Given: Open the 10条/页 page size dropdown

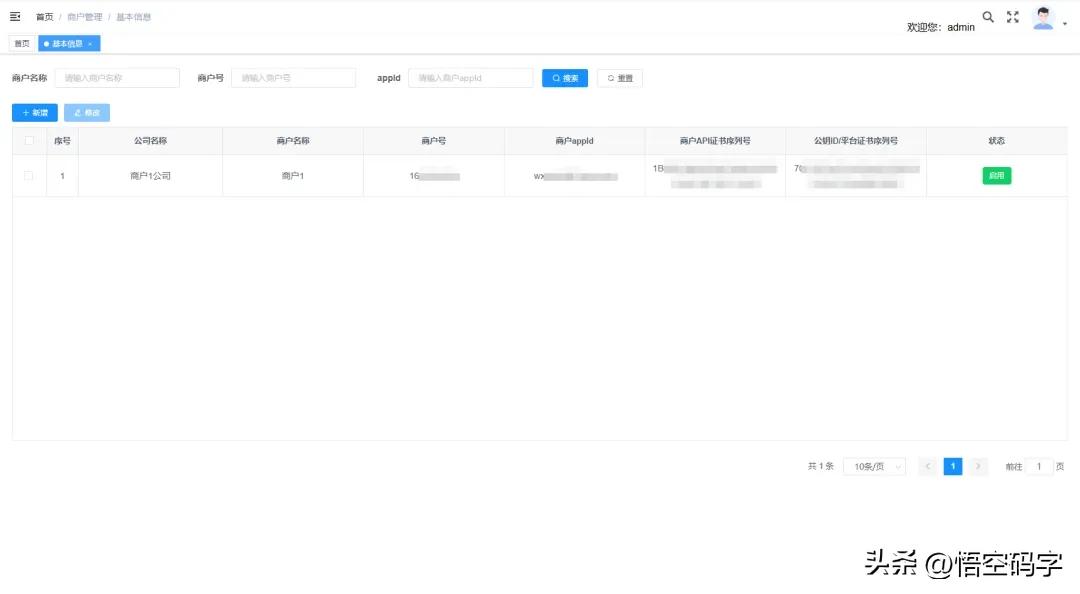Looking at the screenshot, I should [x=875, y=467].
